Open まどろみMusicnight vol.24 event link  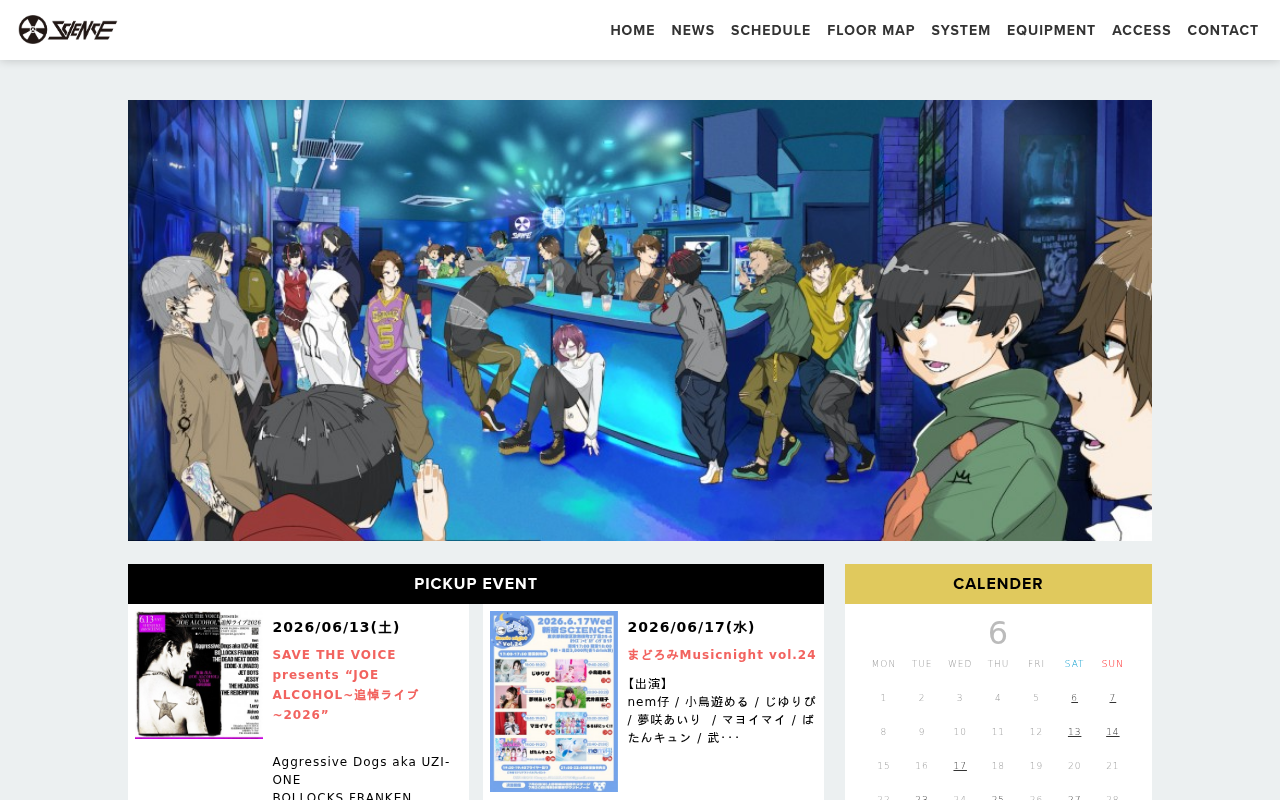click(722, 655)
